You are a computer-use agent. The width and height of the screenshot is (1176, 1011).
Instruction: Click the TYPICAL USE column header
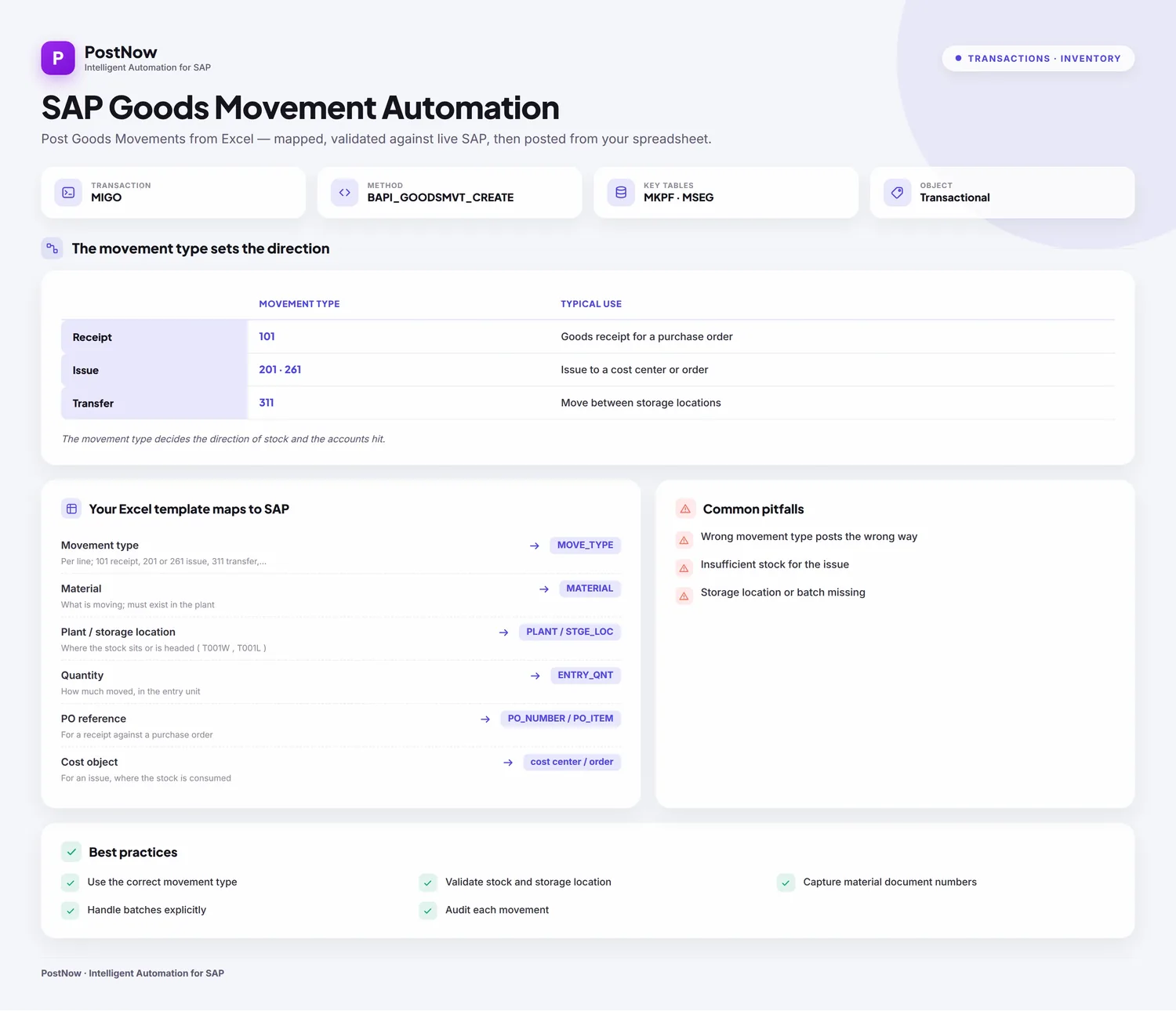[591, 304]
